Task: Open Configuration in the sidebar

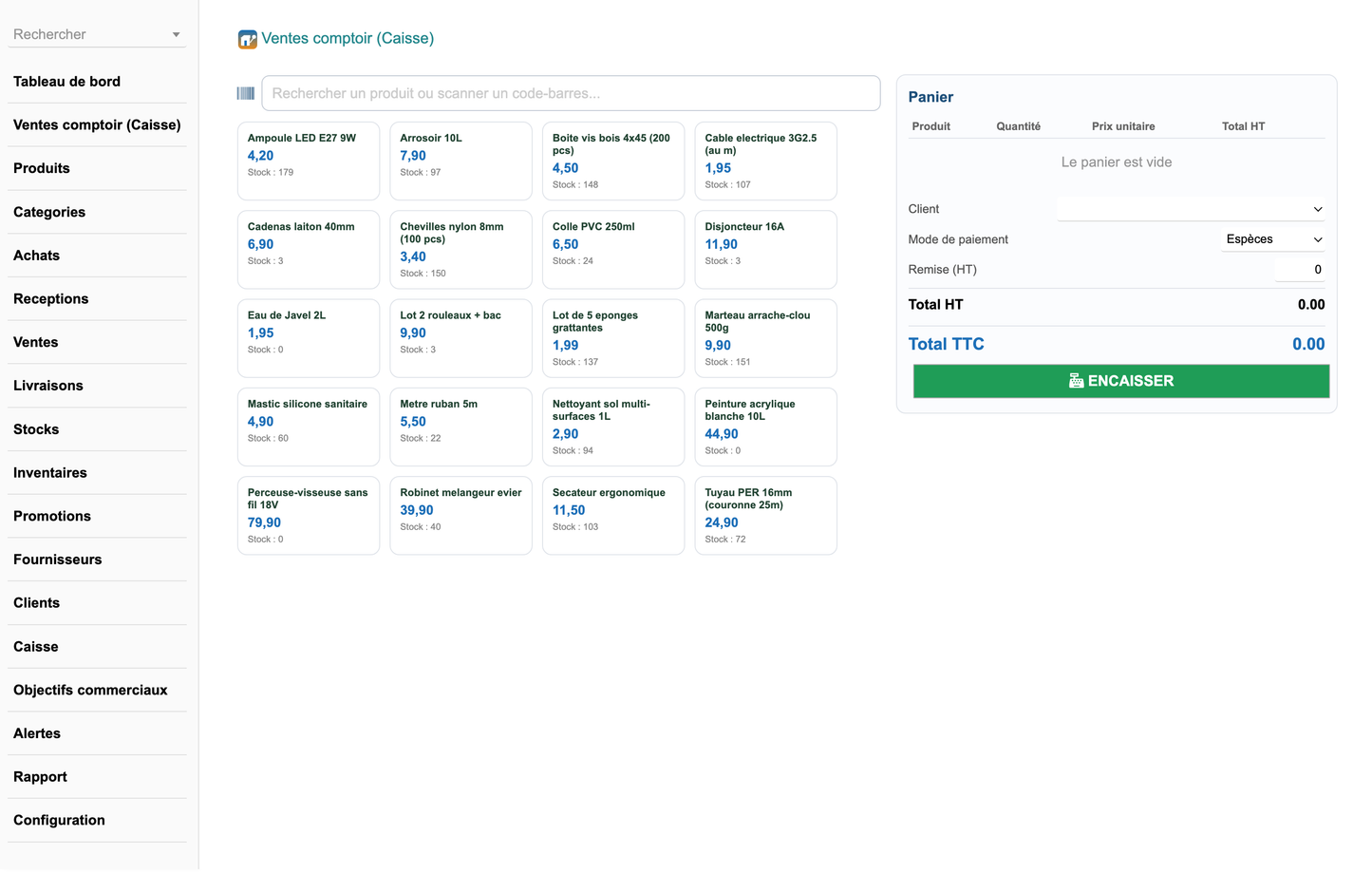Action: click(97, 821)
